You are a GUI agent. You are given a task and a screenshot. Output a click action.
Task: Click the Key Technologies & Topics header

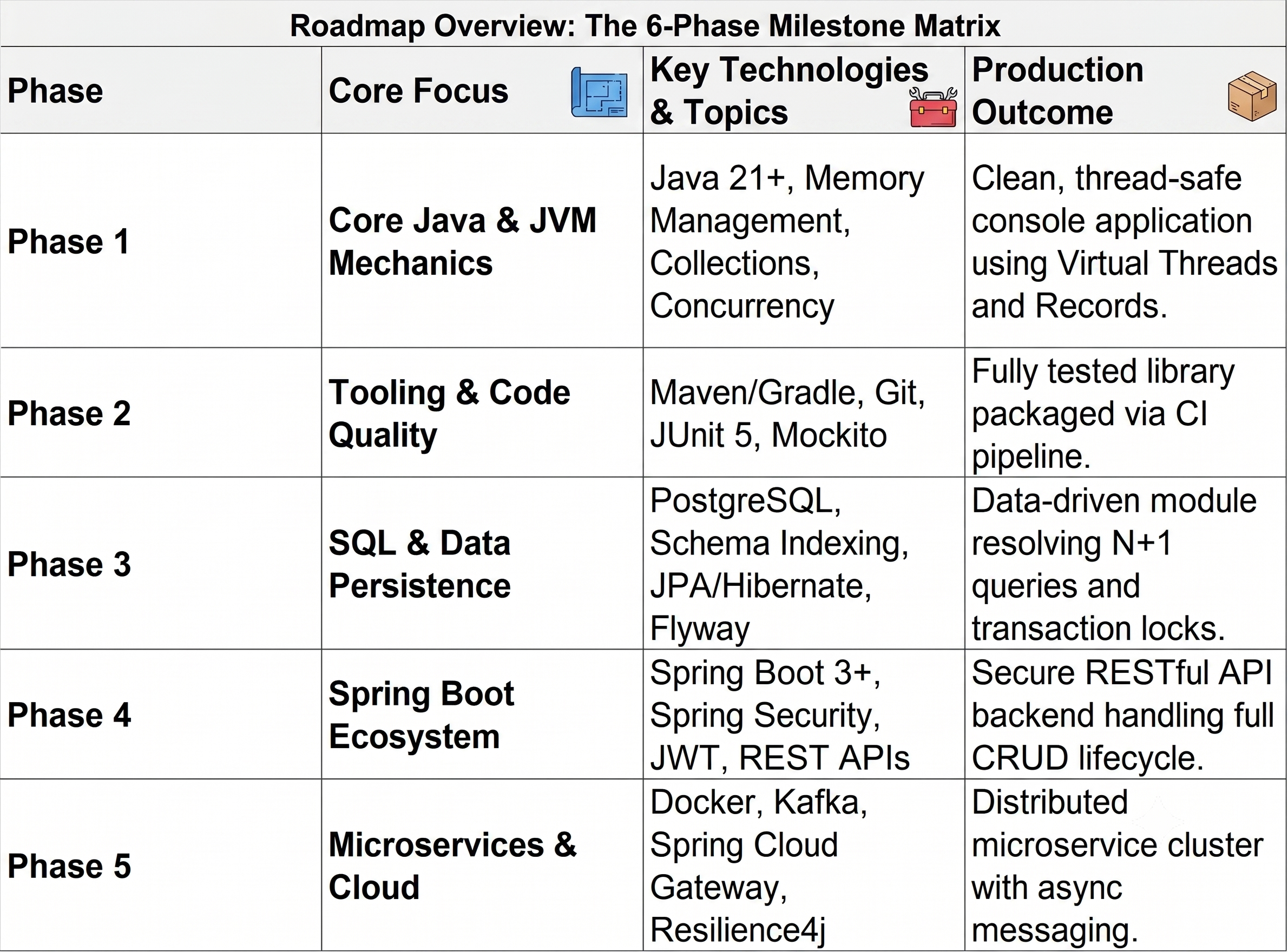[x=788, y=90]
